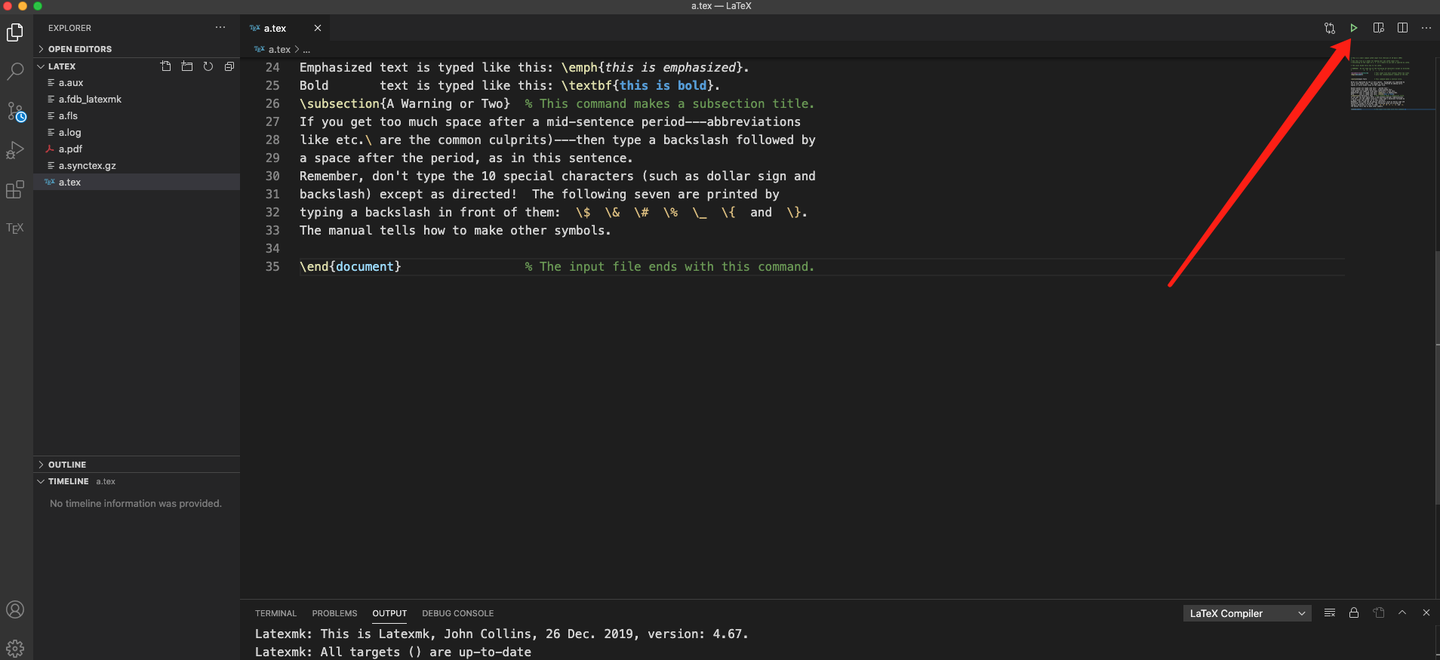Open the Source Control view

click(15, 112)
